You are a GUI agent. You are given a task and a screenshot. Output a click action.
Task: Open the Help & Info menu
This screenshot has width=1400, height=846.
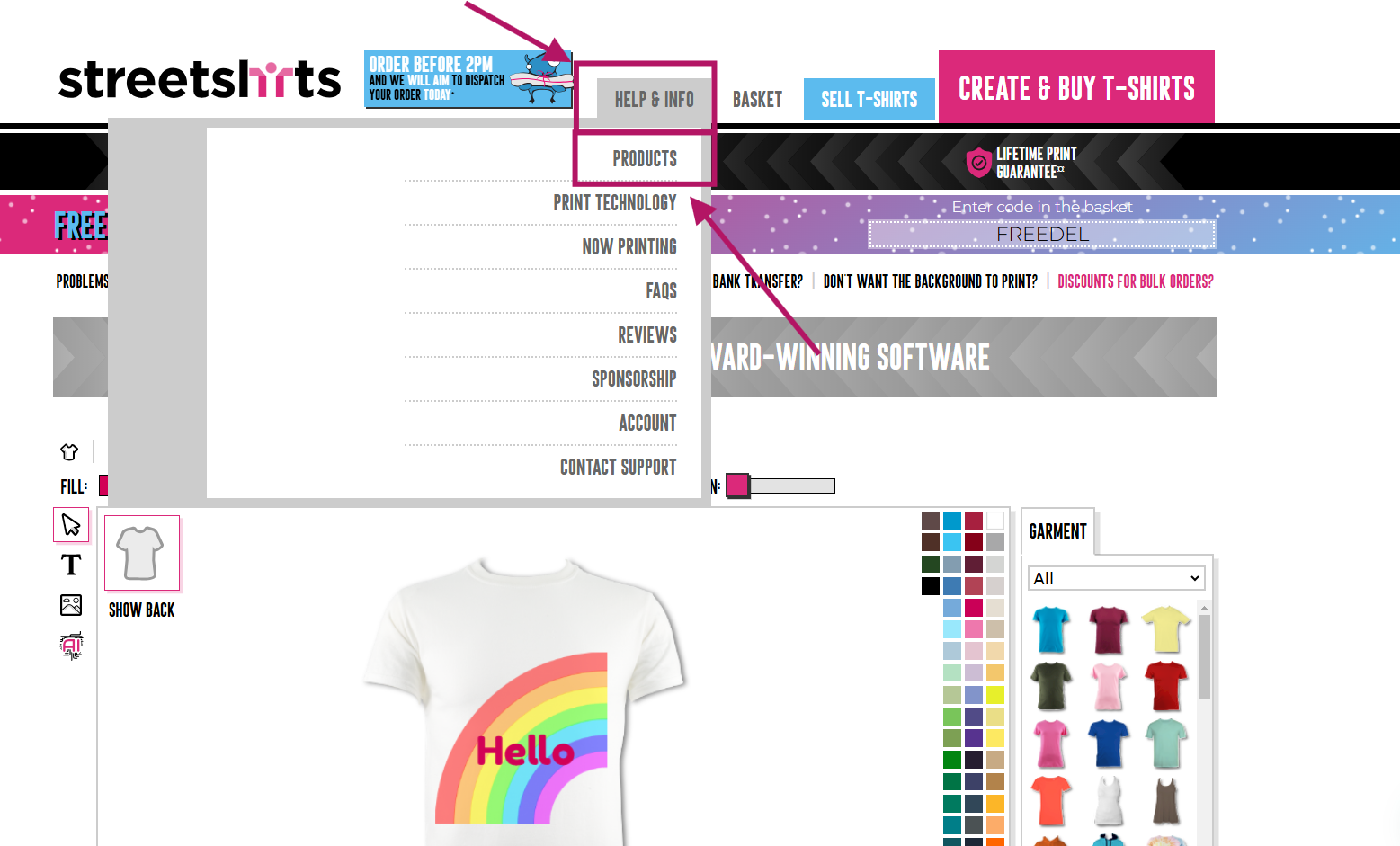[654, 99]
